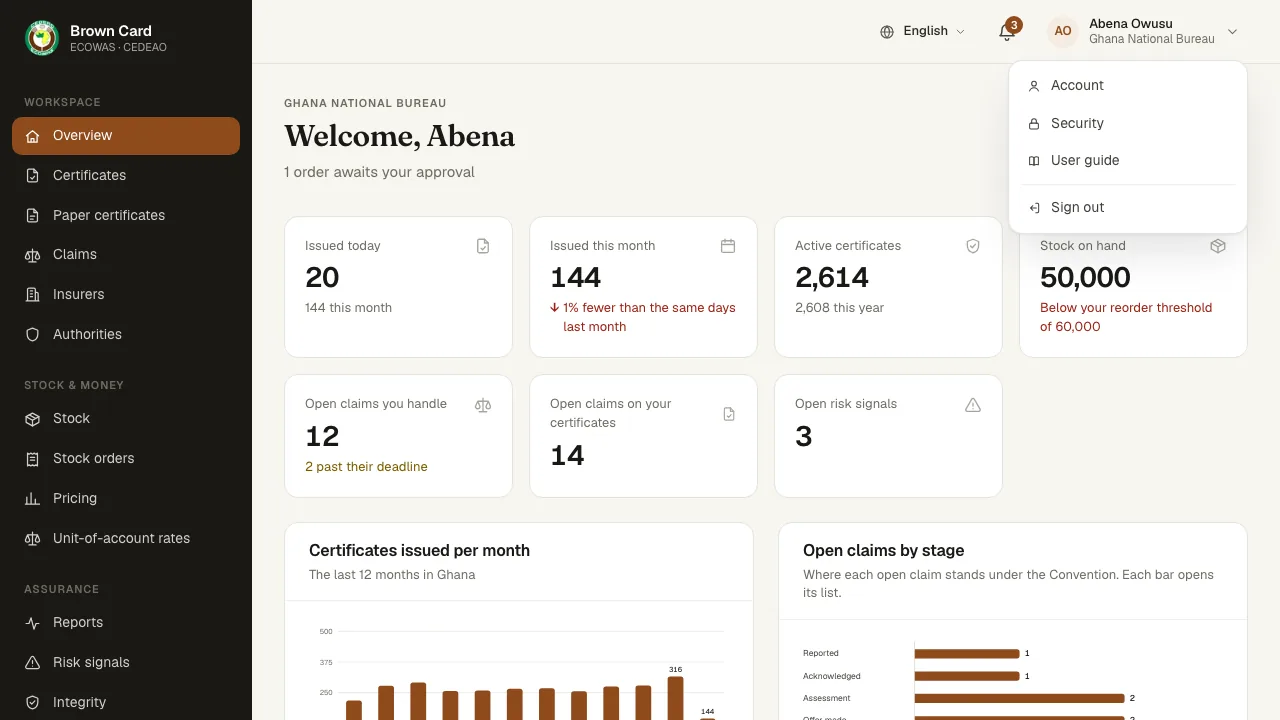Click '1 order awaits your approval' text

pos(379,172)
